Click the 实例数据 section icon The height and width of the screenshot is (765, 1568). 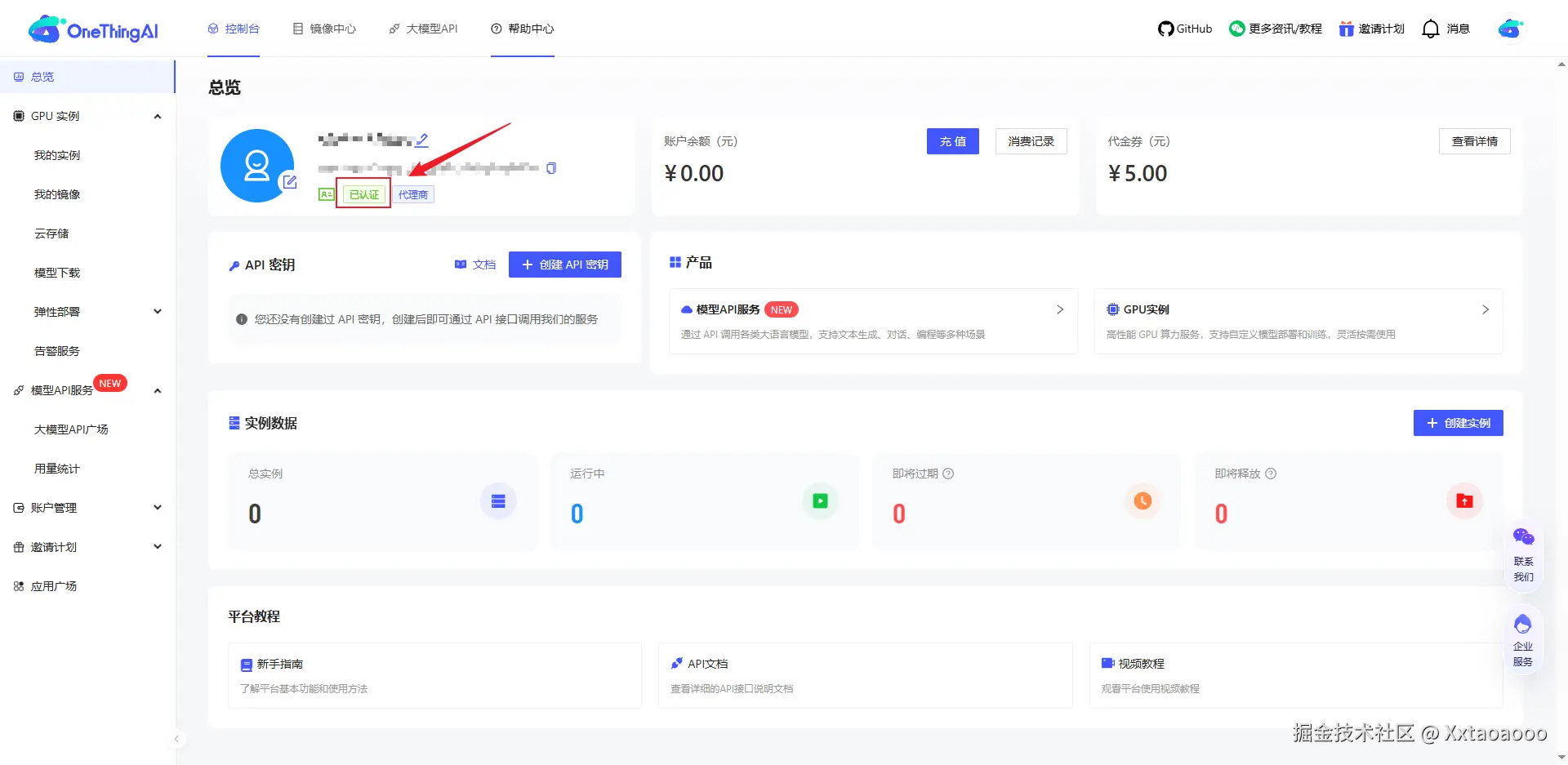[x=234, y=423]
